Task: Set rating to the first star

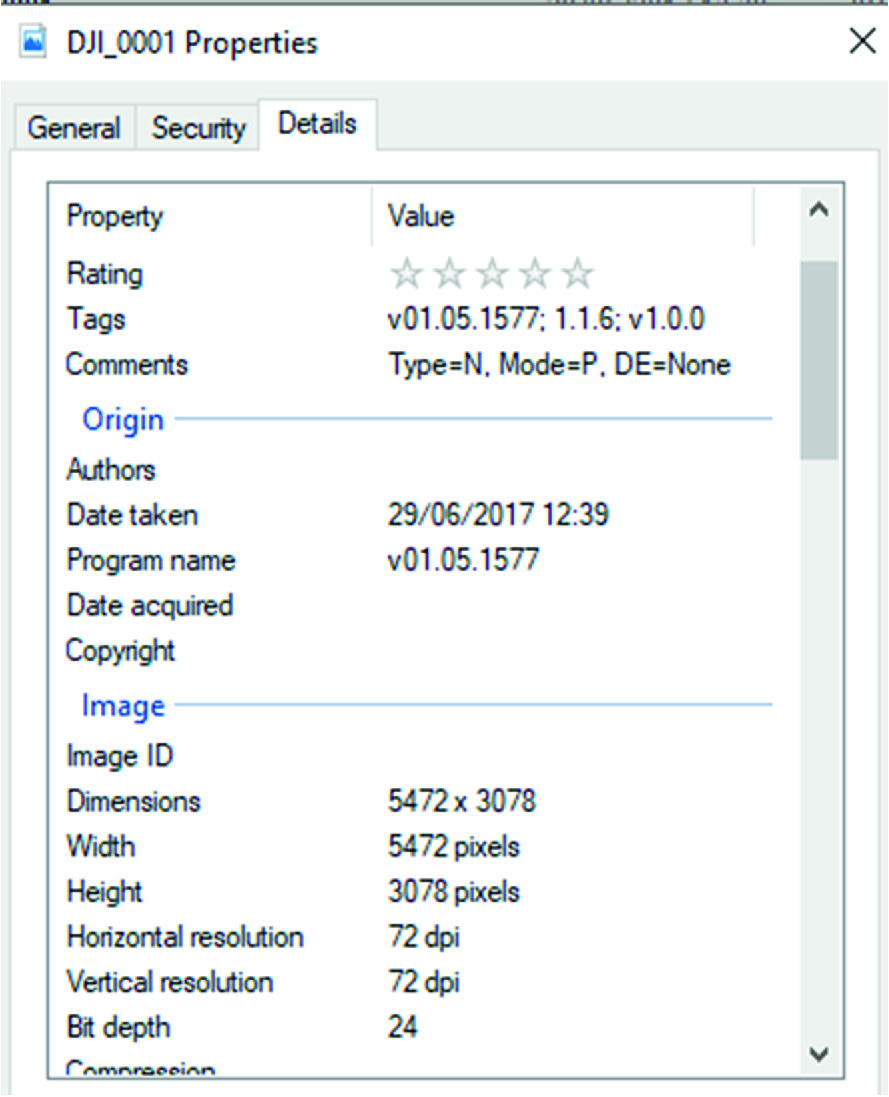Action: (405, 274)
